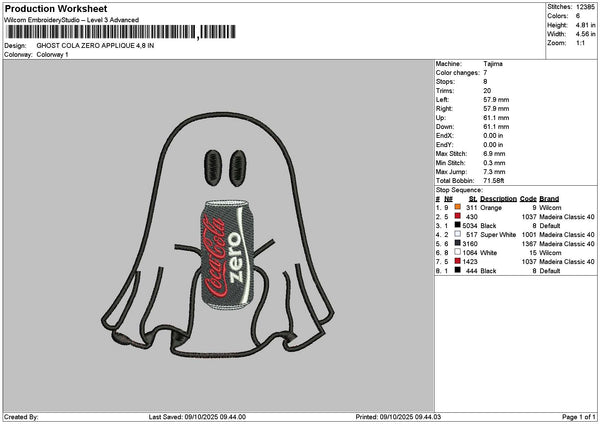This screenshot has width=600, height=424.
Task: Click 'Page 1 of 1' in footer
Action: pyautogui.click(x=579, y=417)
